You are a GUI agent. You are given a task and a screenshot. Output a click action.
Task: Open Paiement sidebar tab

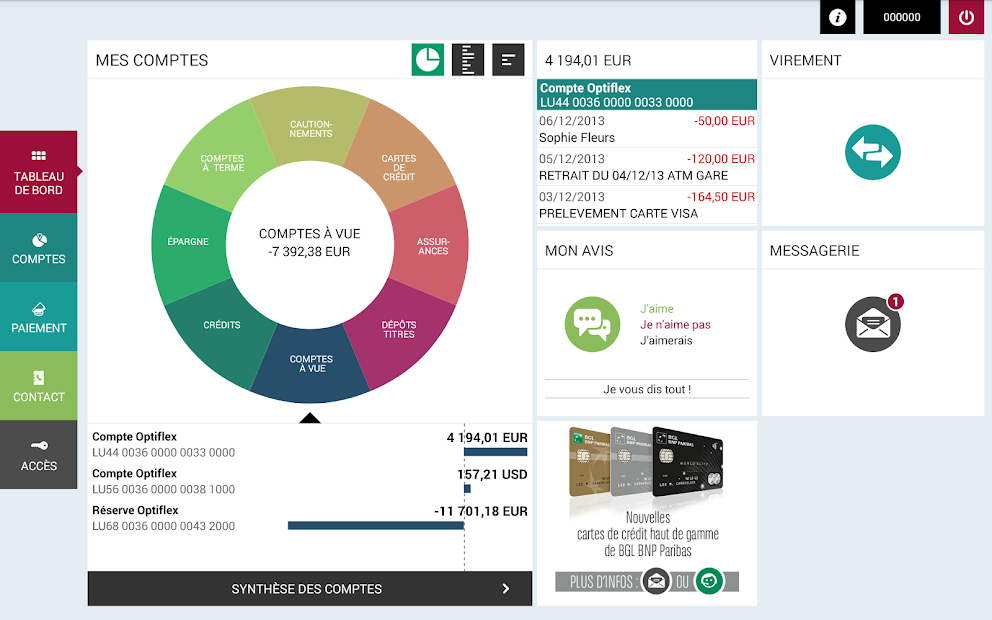click(39, 317)
